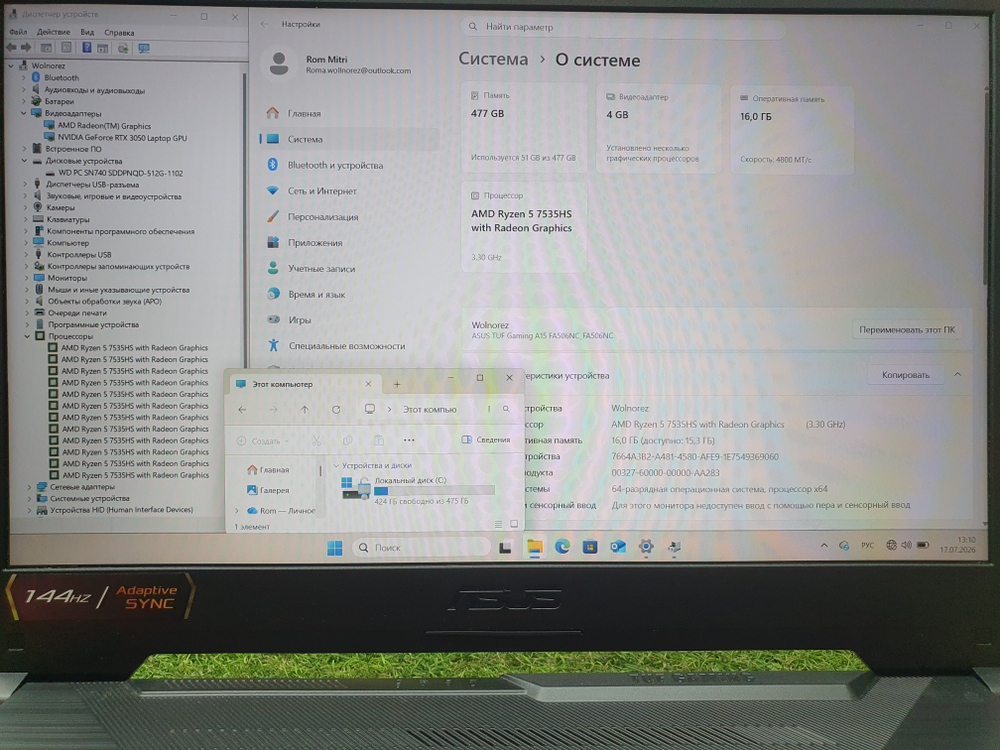The width and height of the screenshot is (1000, 750).
Task: Open Учетные записи settings
Action: coord(321,268)
